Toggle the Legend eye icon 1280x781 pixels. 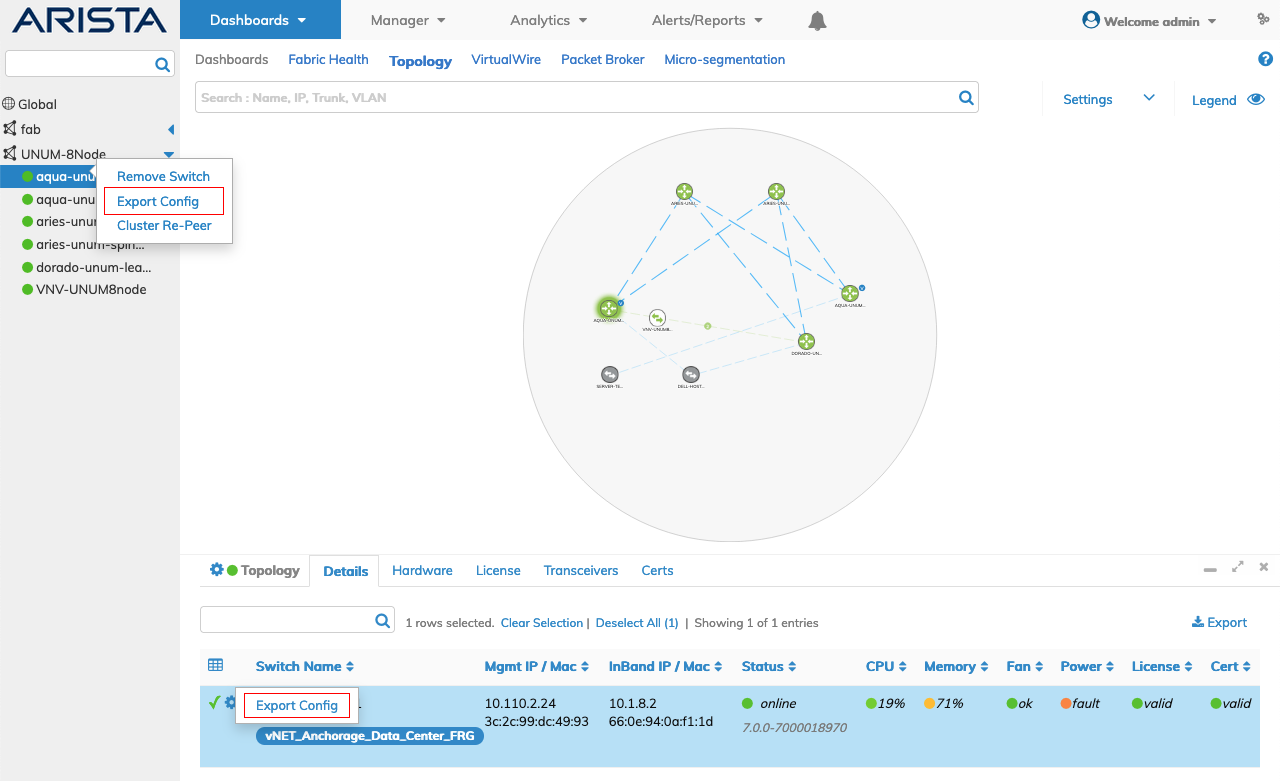[x=1257, y=100]
